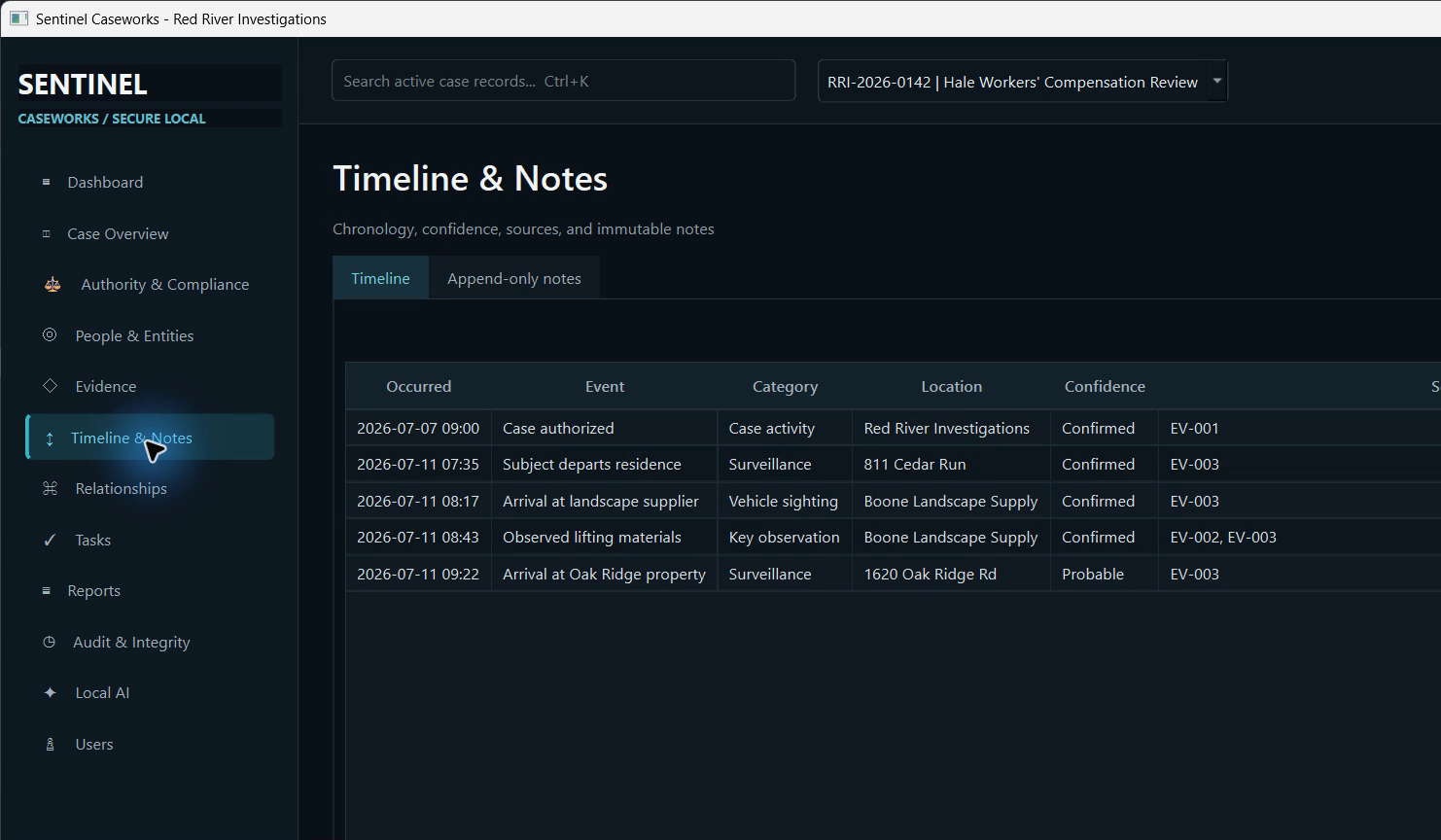Select the Case authorized event row
Viewport: 1441px width, 840px height.
(x=604, y=428)
